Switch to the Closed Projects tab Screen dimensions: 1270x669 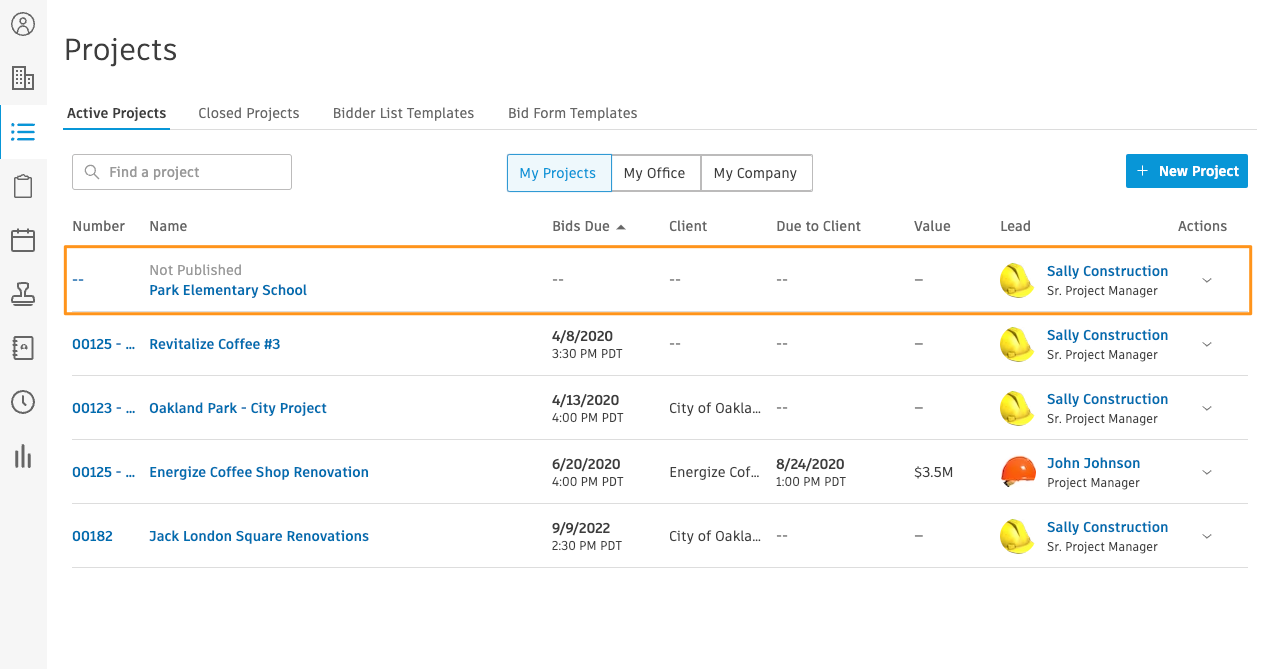pyautogui.click(x=248, y=113)
